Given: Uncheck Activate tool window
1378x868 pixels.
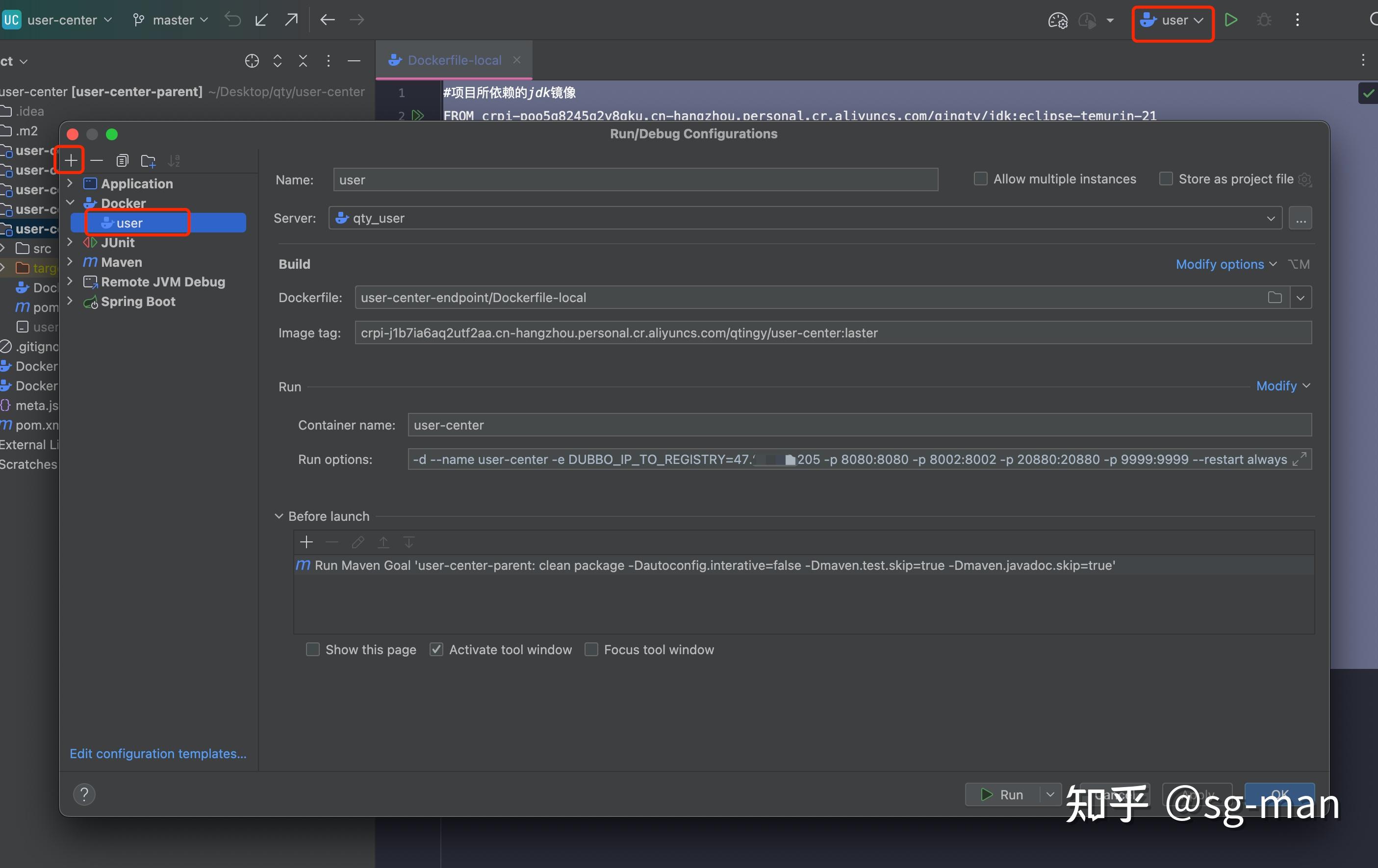Looking at the screenshot, I should [436, 649].
